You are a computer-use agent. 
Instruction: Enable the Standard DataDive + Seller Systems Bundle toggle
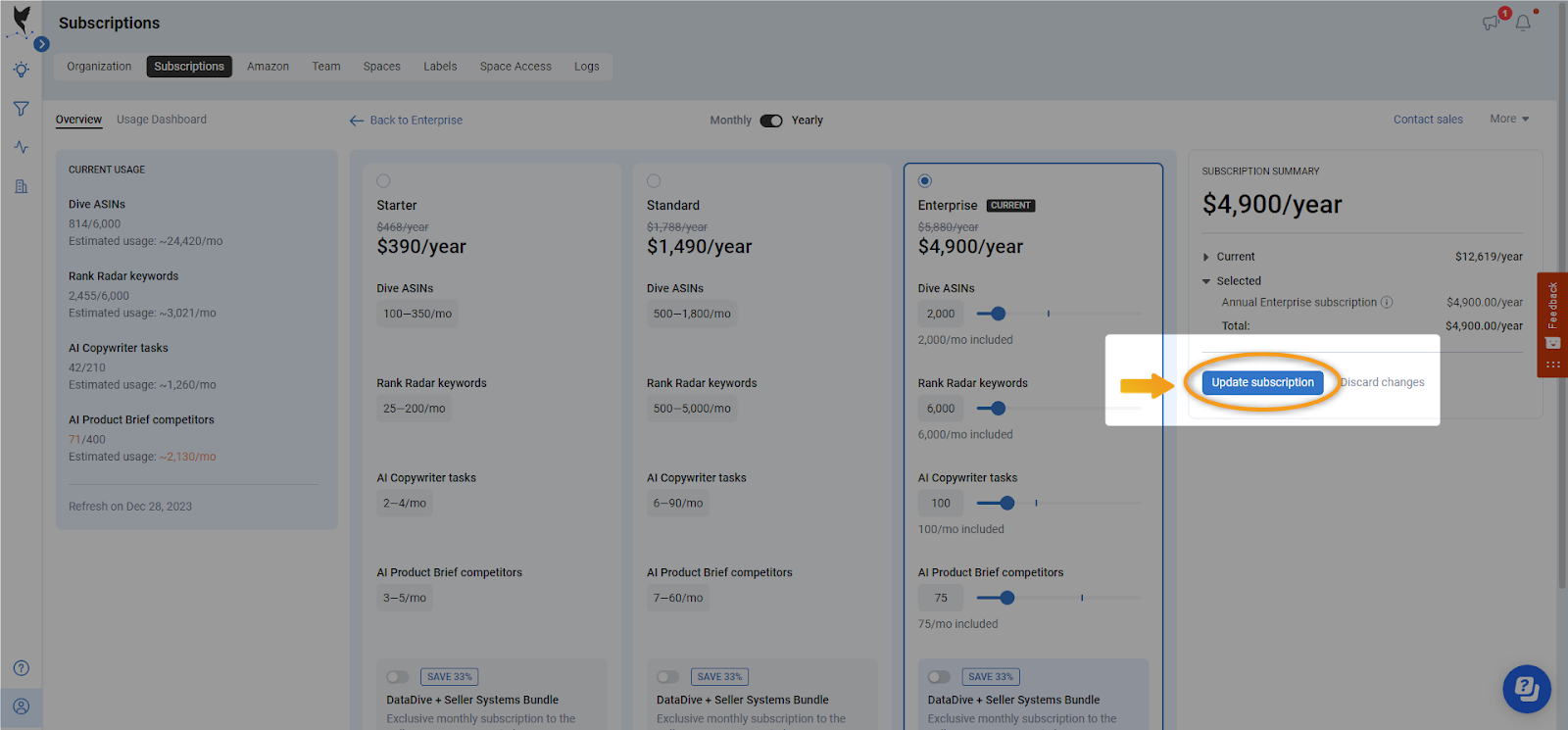(667, 677)
